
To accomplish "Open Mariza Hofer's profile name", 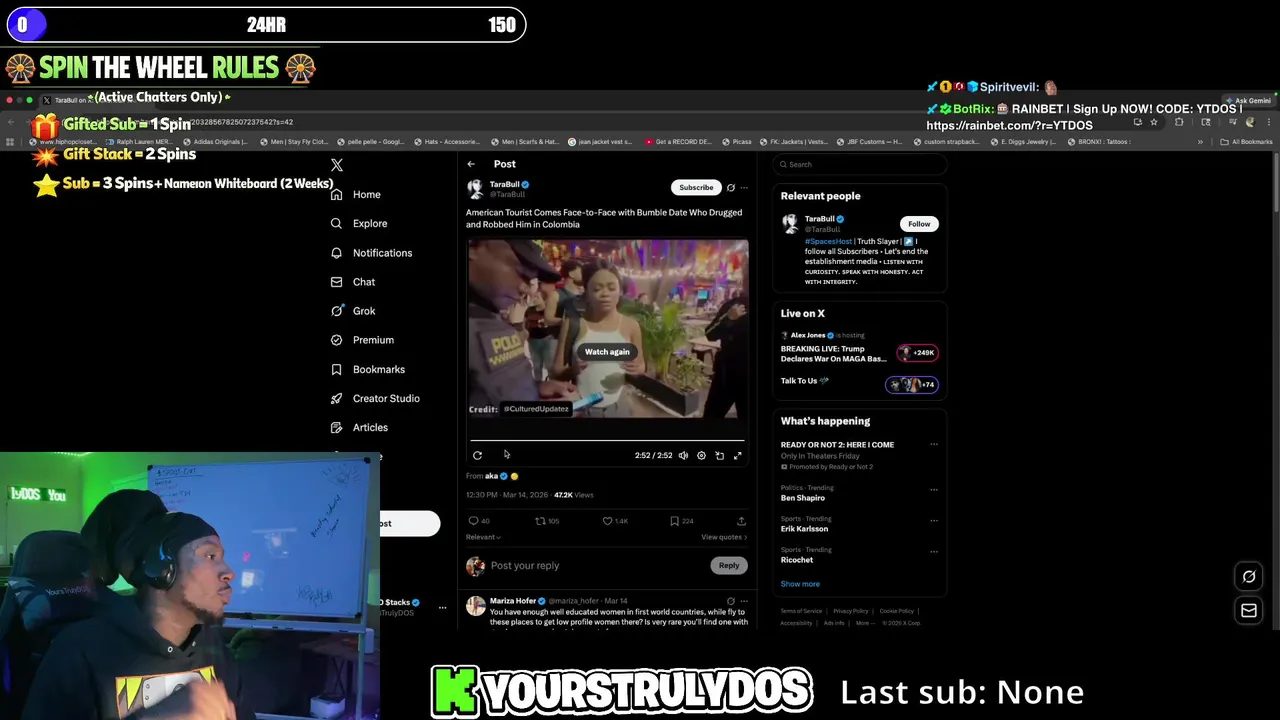I will 513,601.
